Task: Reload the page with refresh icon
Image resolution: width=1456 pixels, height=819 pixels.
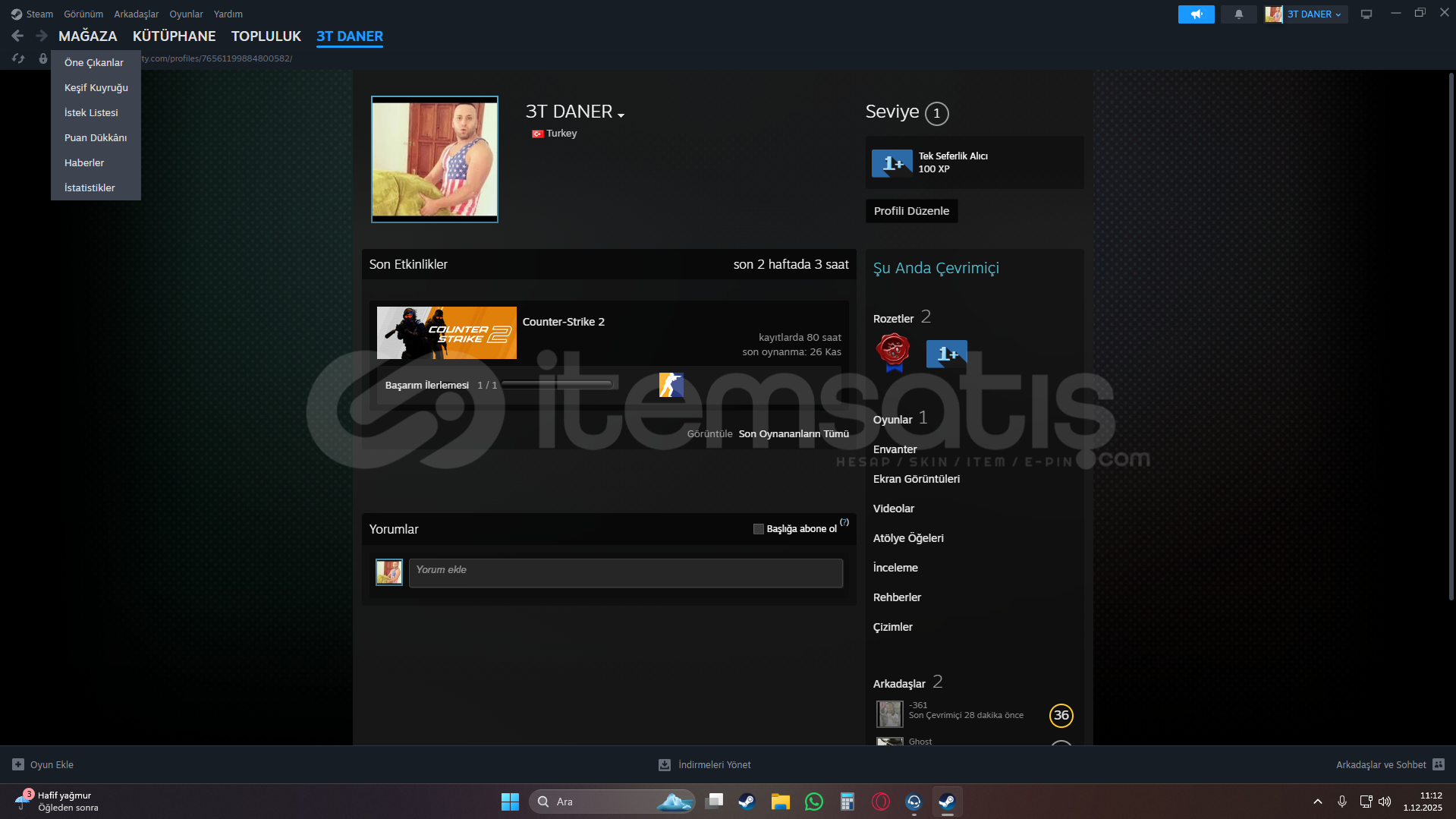Action: tap(18, 58)
